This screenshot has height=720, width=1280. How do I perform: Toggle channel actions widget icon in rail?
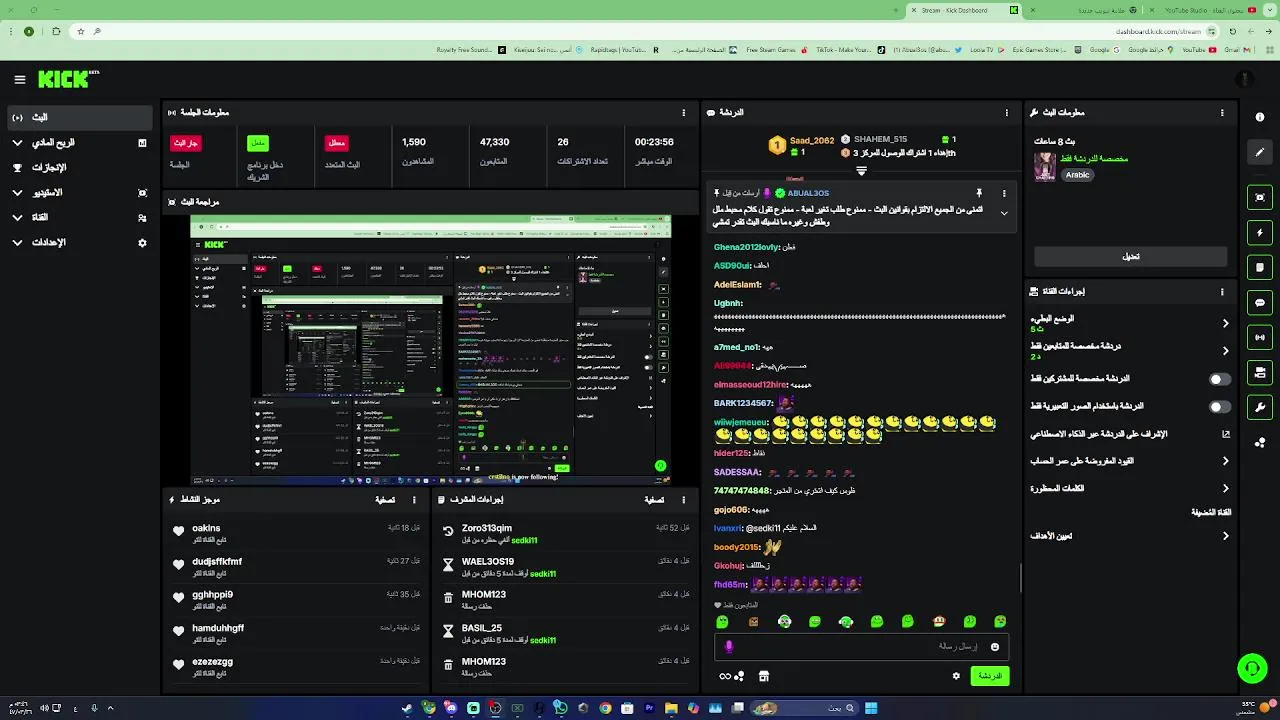coord(1260,373)
